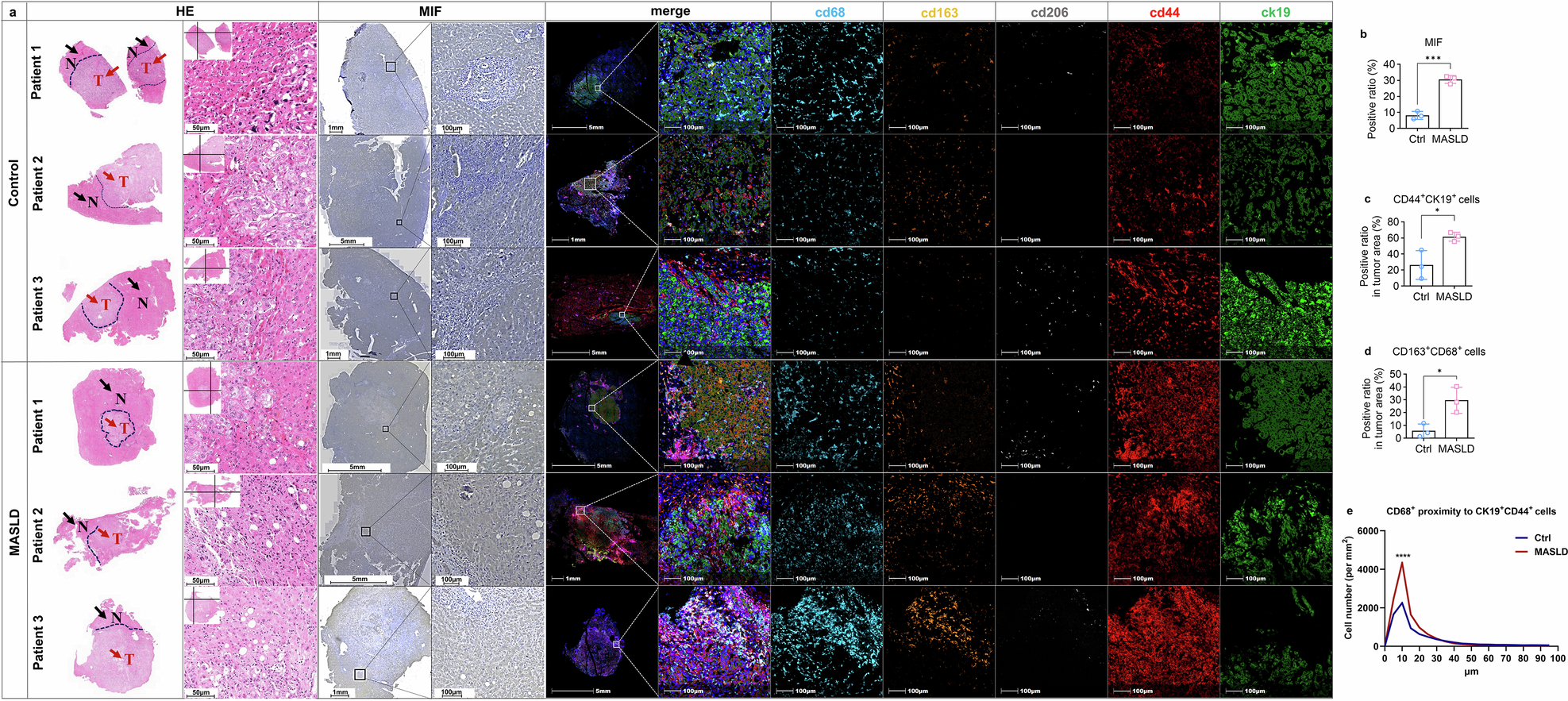
Task: Select the cd163 column header
Action: [x=939, y=12]
